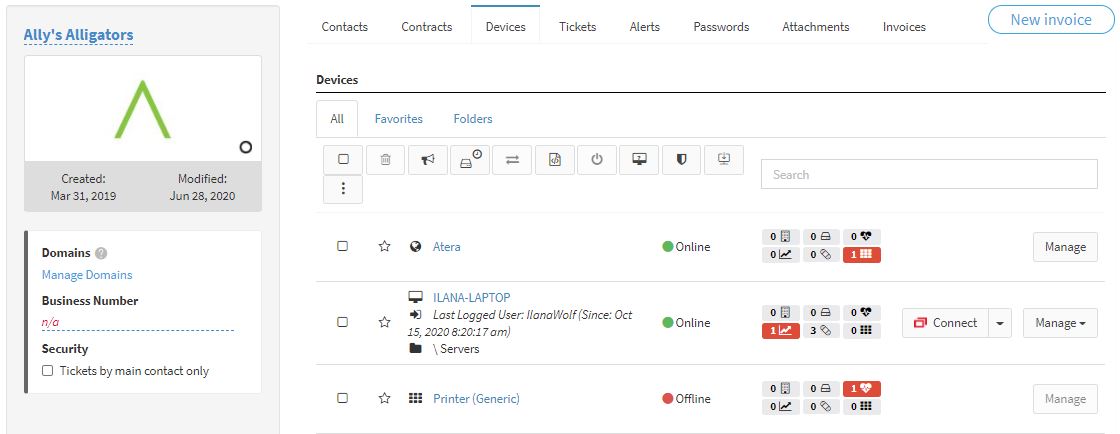Star the Atera device as favorite
The image size is (1120, 434).
(384, 246)
